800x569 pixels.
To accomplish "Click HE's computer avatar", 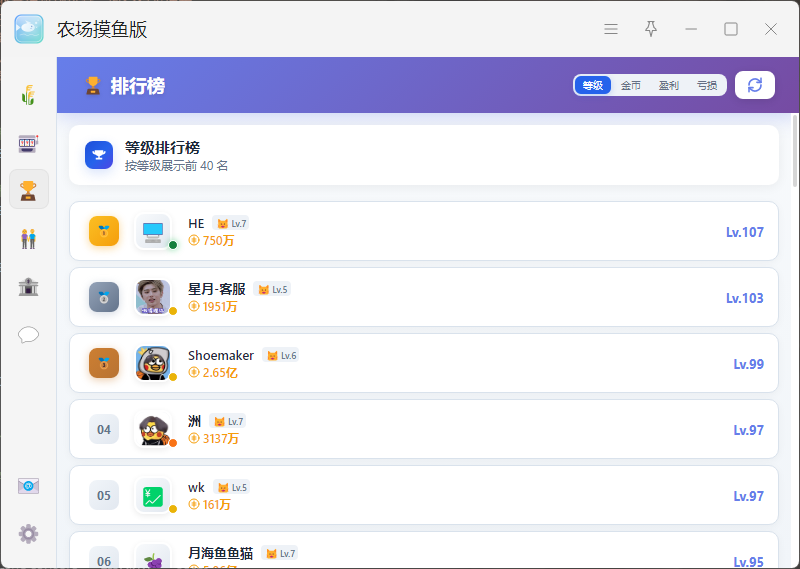I will click(x=153, y=231).
